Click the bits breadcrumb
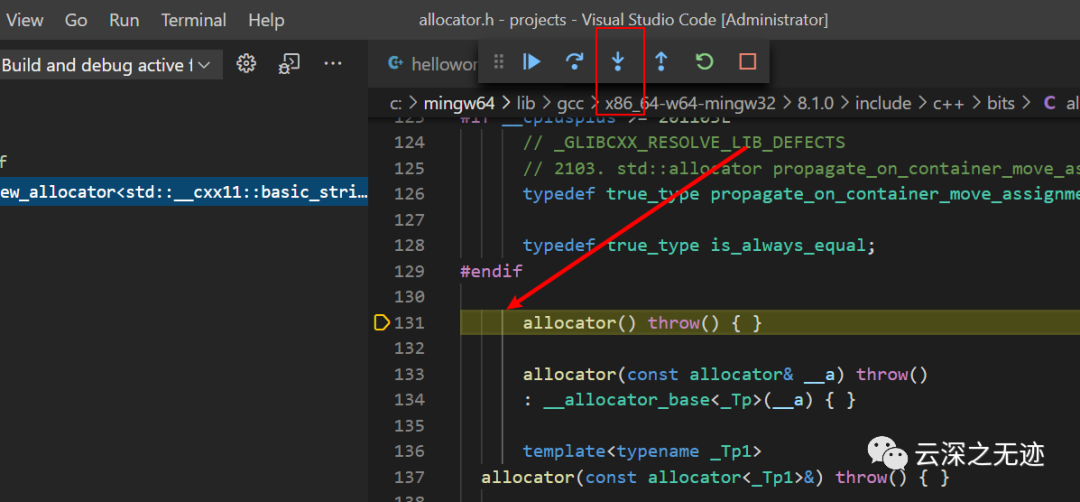Image resolution: width=1080 pixels, height=502 pixels. click(x=1001, y=103)
